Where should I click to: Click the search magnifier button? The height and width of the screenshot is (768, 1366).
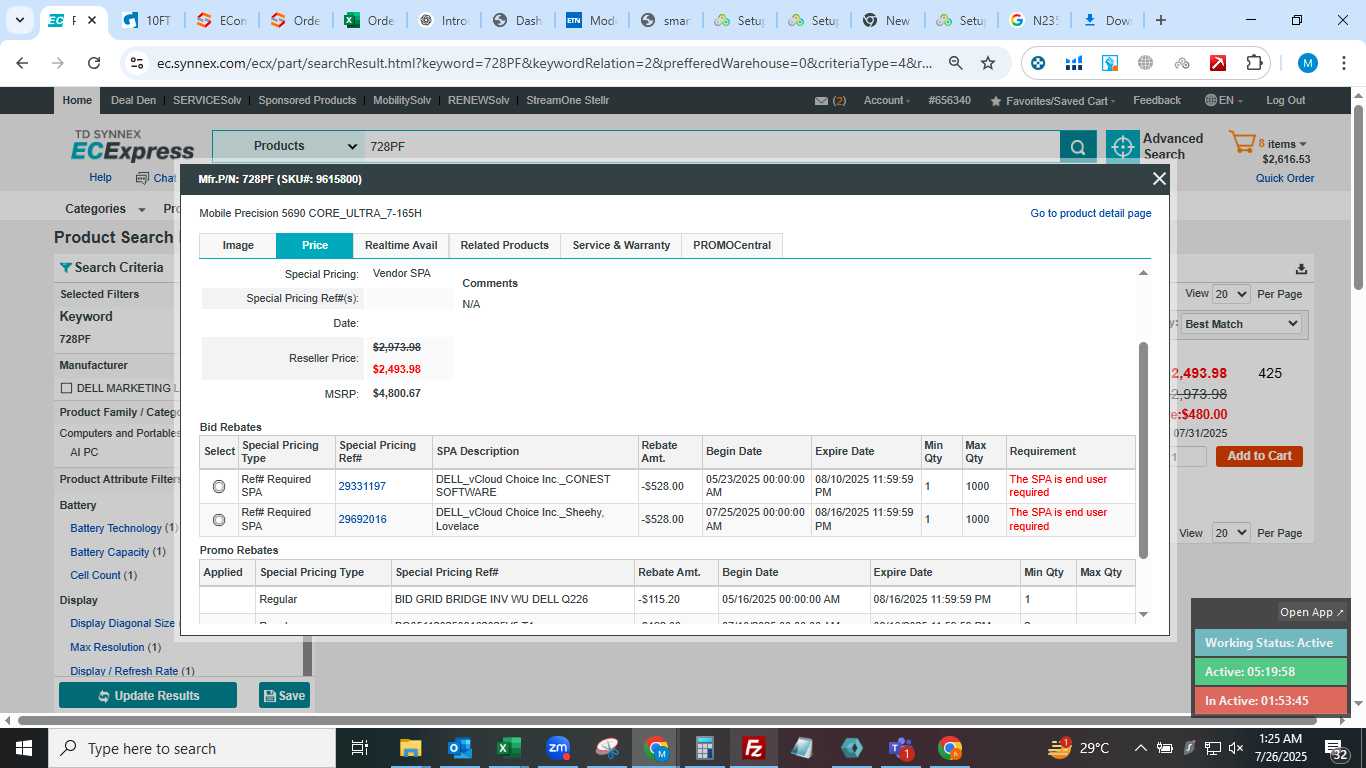click(x=1077, y=147)
